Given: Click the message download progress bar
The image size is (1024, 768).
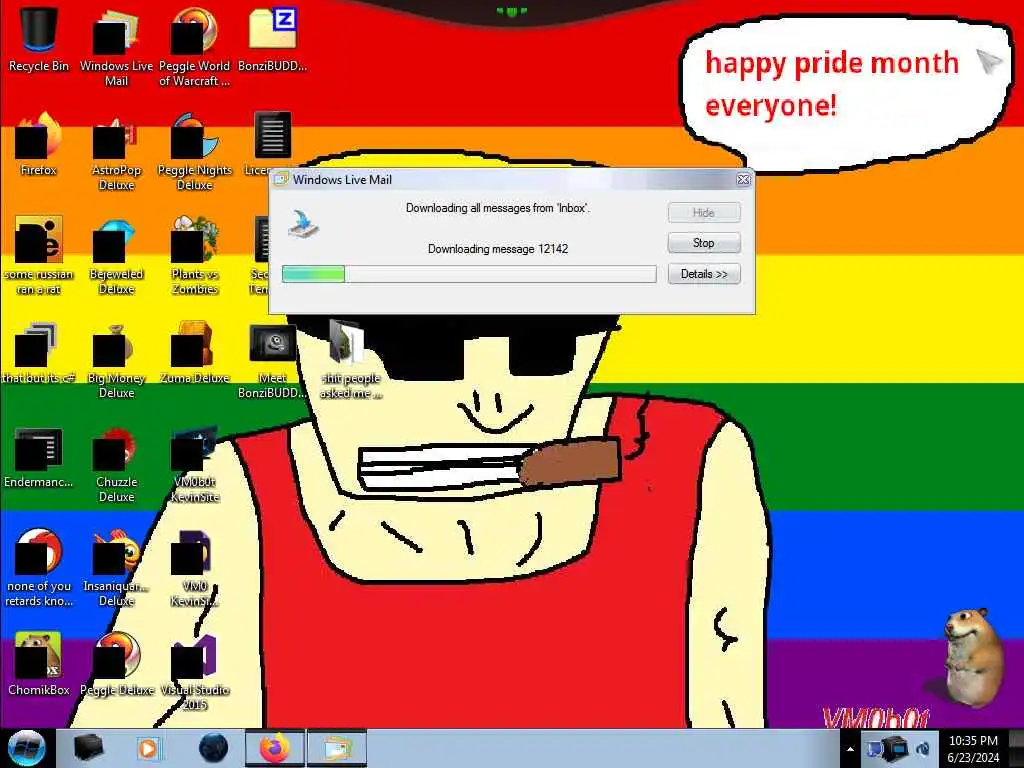Looking at the screenshot, I should 469,274.
